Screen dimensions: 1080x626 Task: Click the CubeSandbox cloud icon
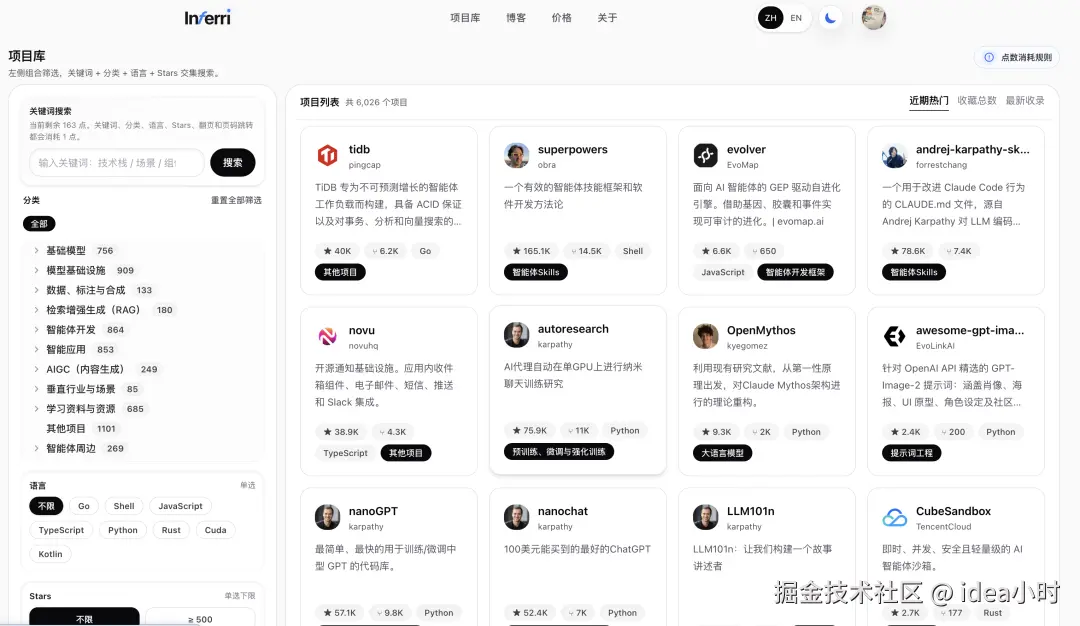(895, 517)
